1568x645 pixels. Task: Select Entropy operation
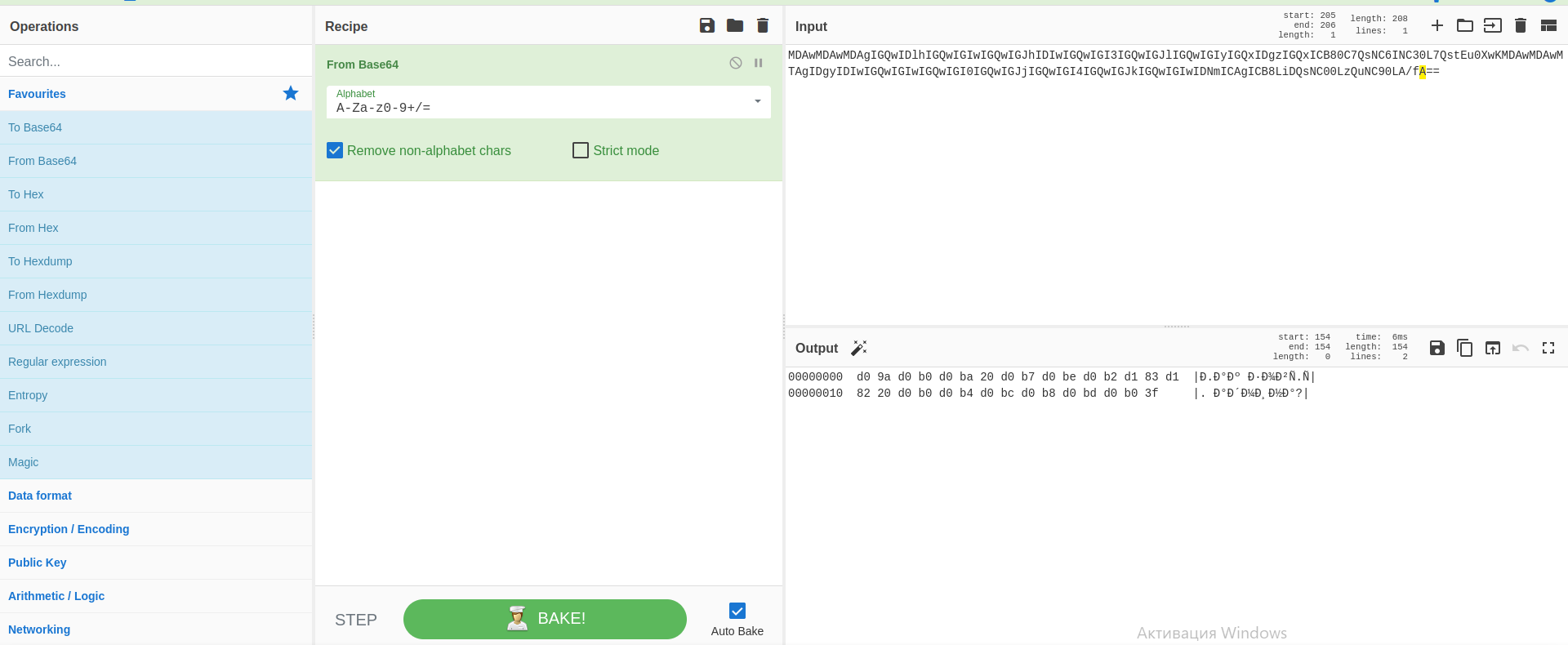pyautogui.click(x=156, y=395)
